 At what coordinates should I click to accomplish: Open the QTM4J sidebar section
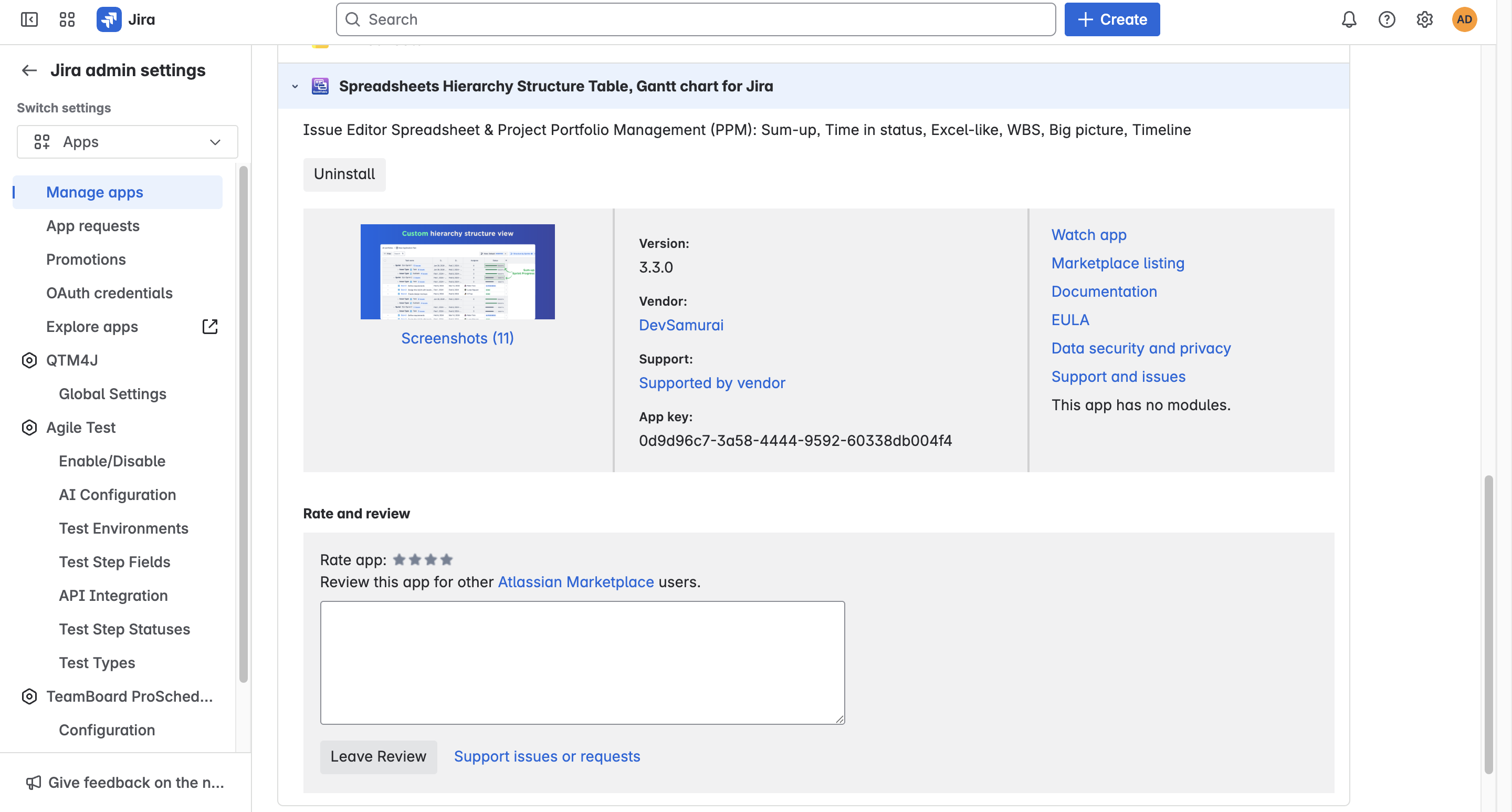pyautogui.click(x=72, y=360)
